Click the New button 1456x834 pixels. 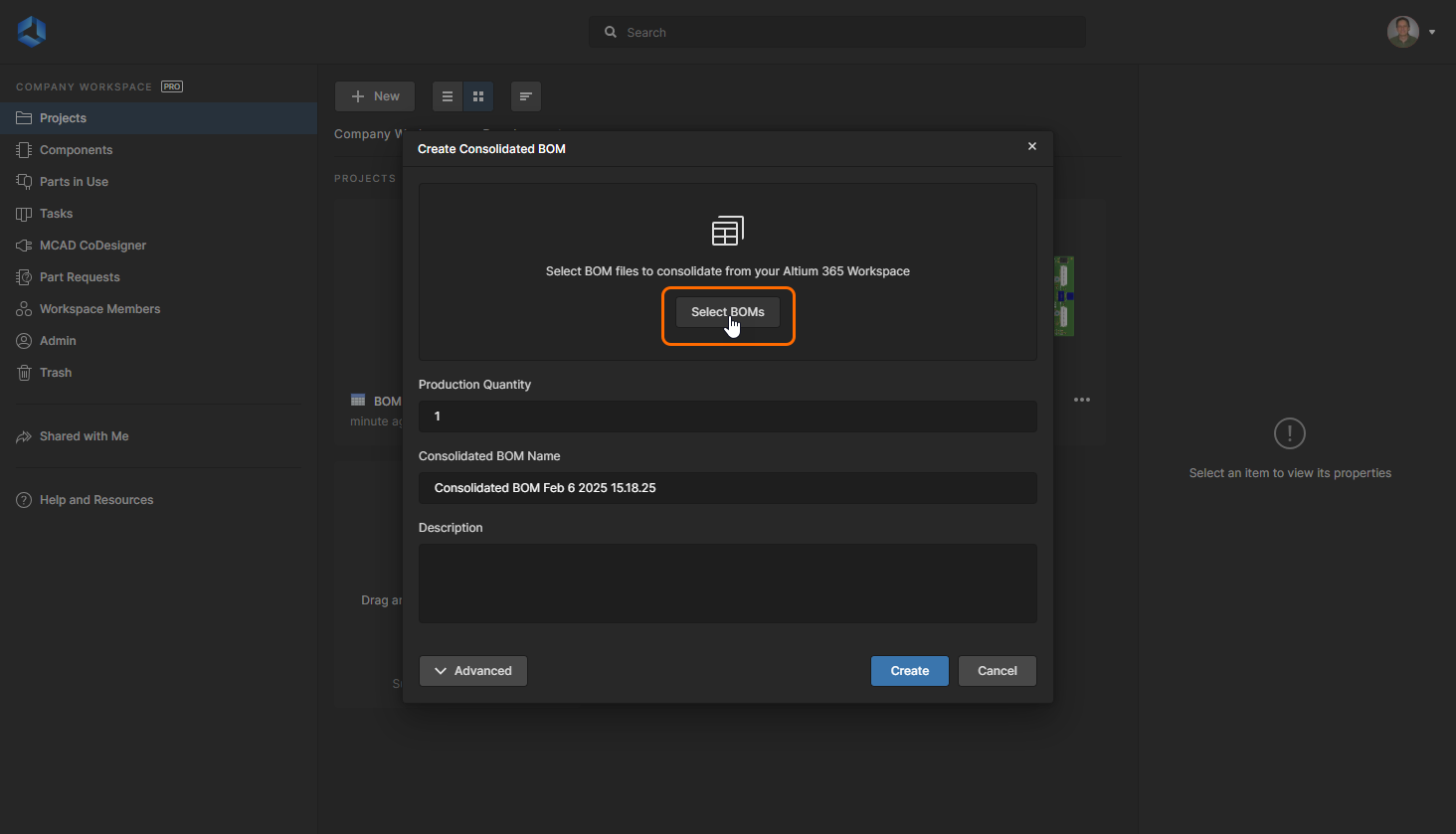pos(375,96)
